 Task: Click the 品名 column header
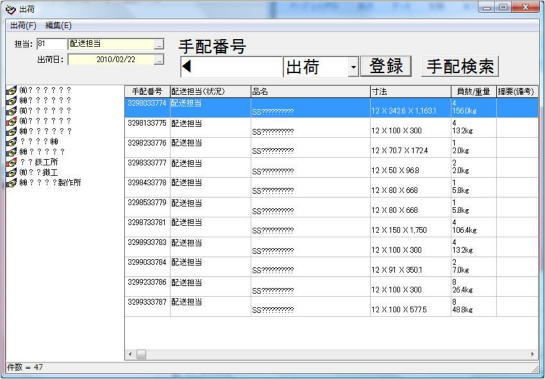tap(310, 91)
